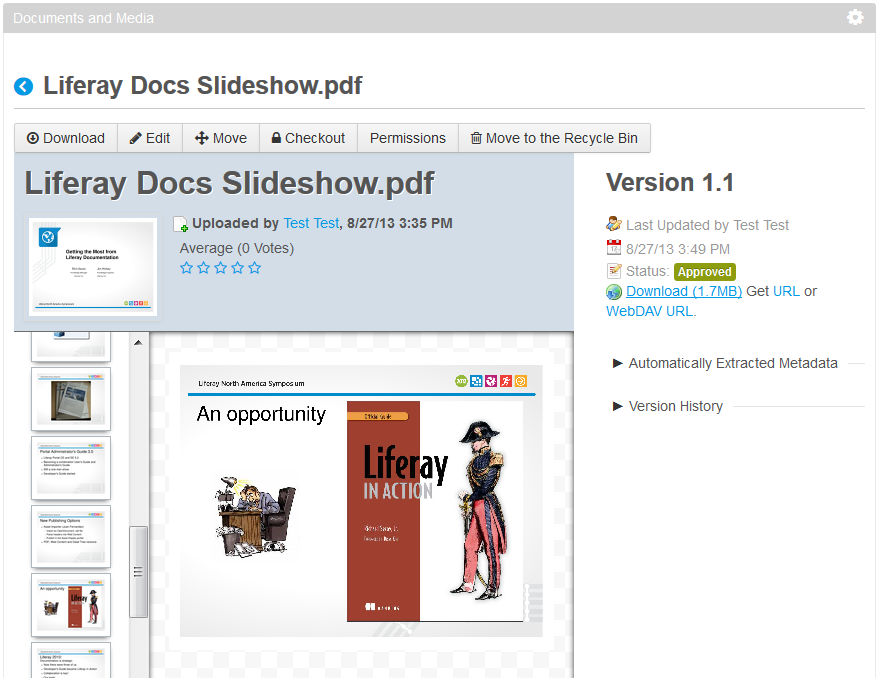880x678 pixels.
Task: Rate the document three stars
Action: point(221,268)
